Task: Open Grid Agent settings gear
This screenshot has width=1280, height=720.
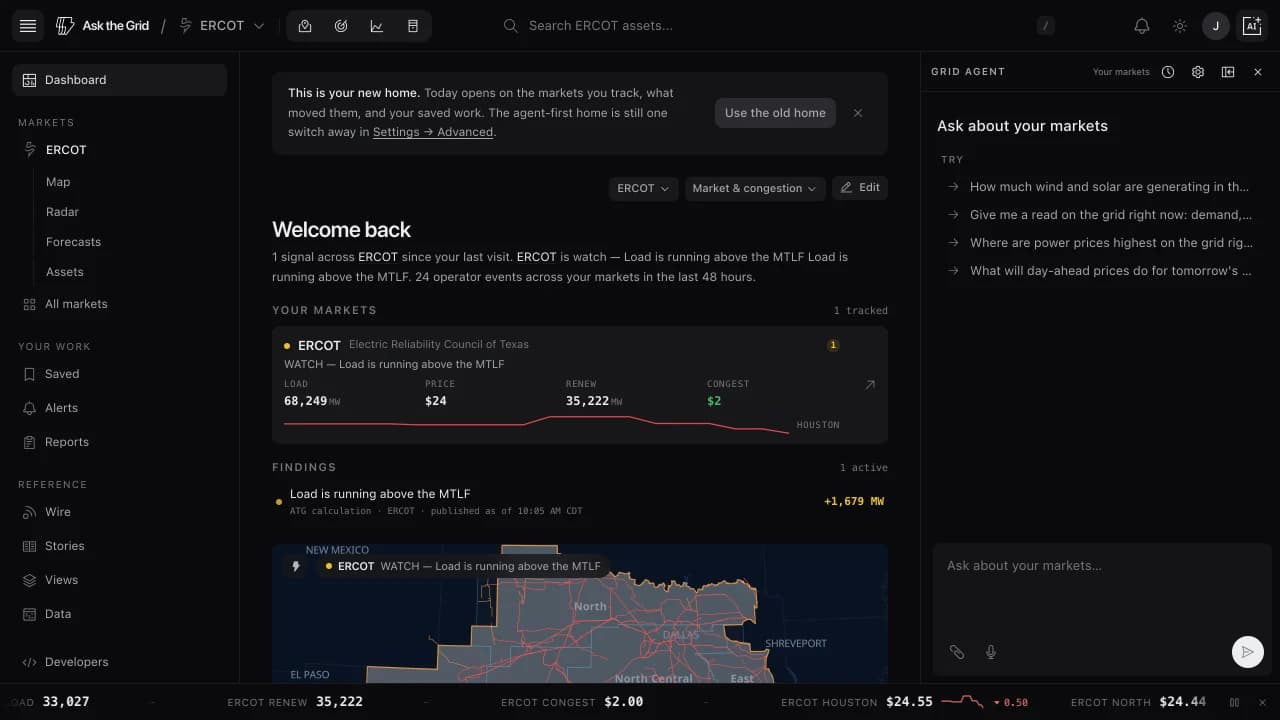Action: [x=1198, y=72]
